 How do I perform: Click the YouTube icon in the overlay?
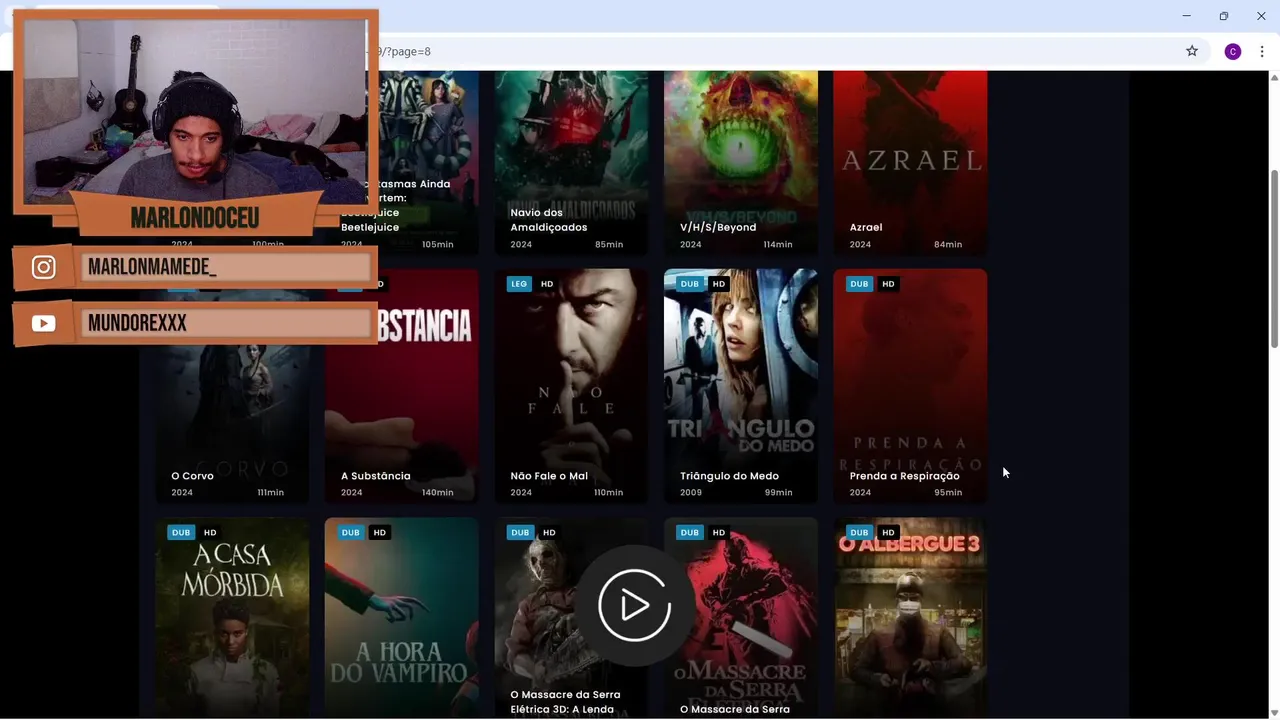[x=43, y=323]
